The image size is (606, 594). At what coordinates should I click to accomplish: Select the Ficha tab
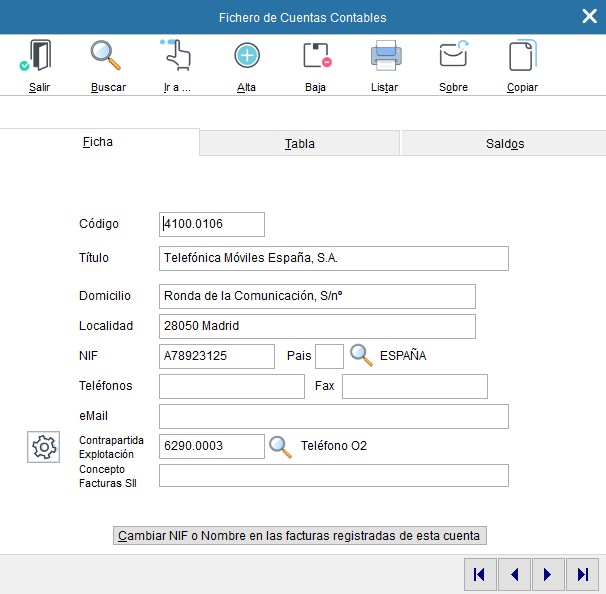click(x=98, y=142)
